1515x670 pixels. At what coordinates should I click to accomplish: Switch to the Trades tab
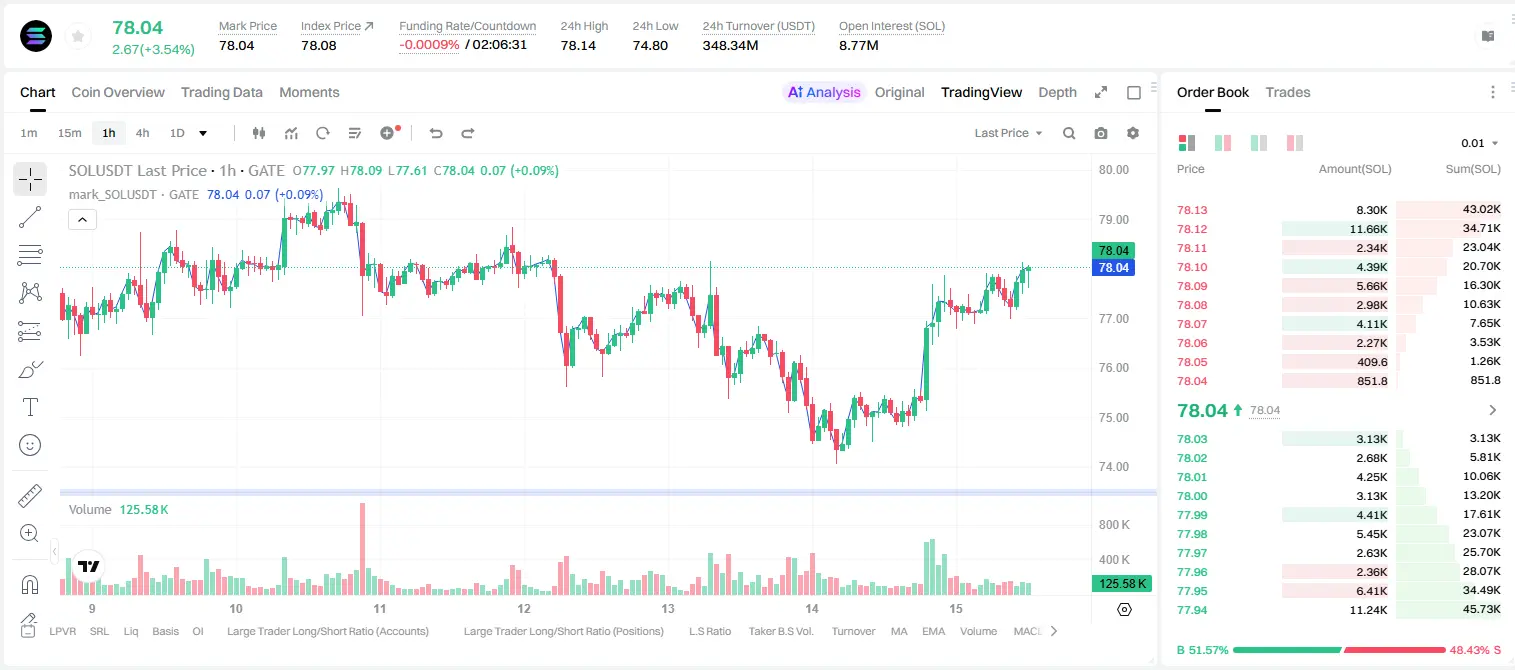(1287, 92)
